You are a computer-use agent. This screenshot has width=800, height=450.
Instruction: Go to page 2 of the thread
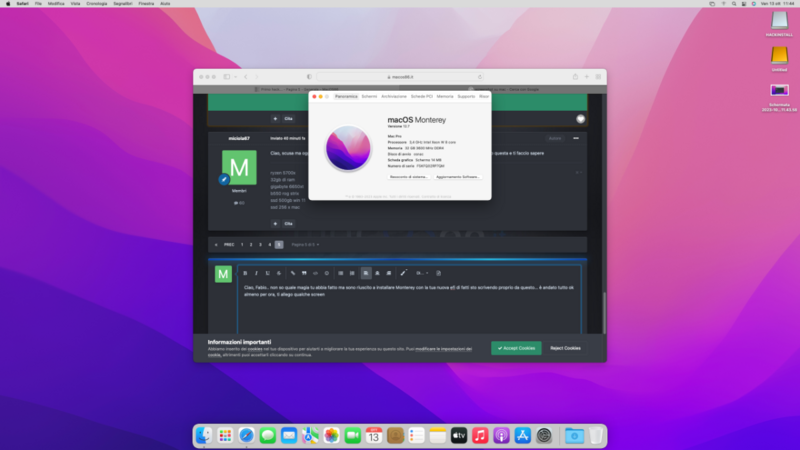(251, 244)
